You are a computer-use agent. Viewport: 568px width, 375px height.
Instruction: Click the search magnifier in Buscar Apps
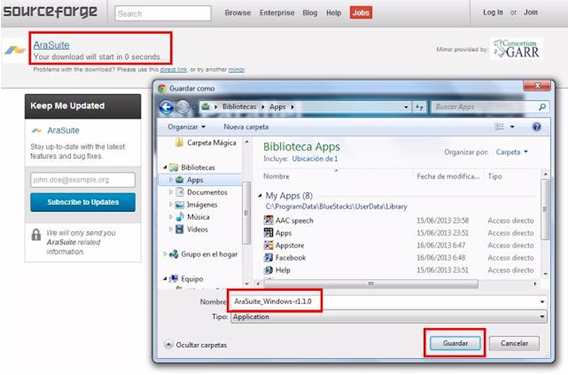[542, 107]
